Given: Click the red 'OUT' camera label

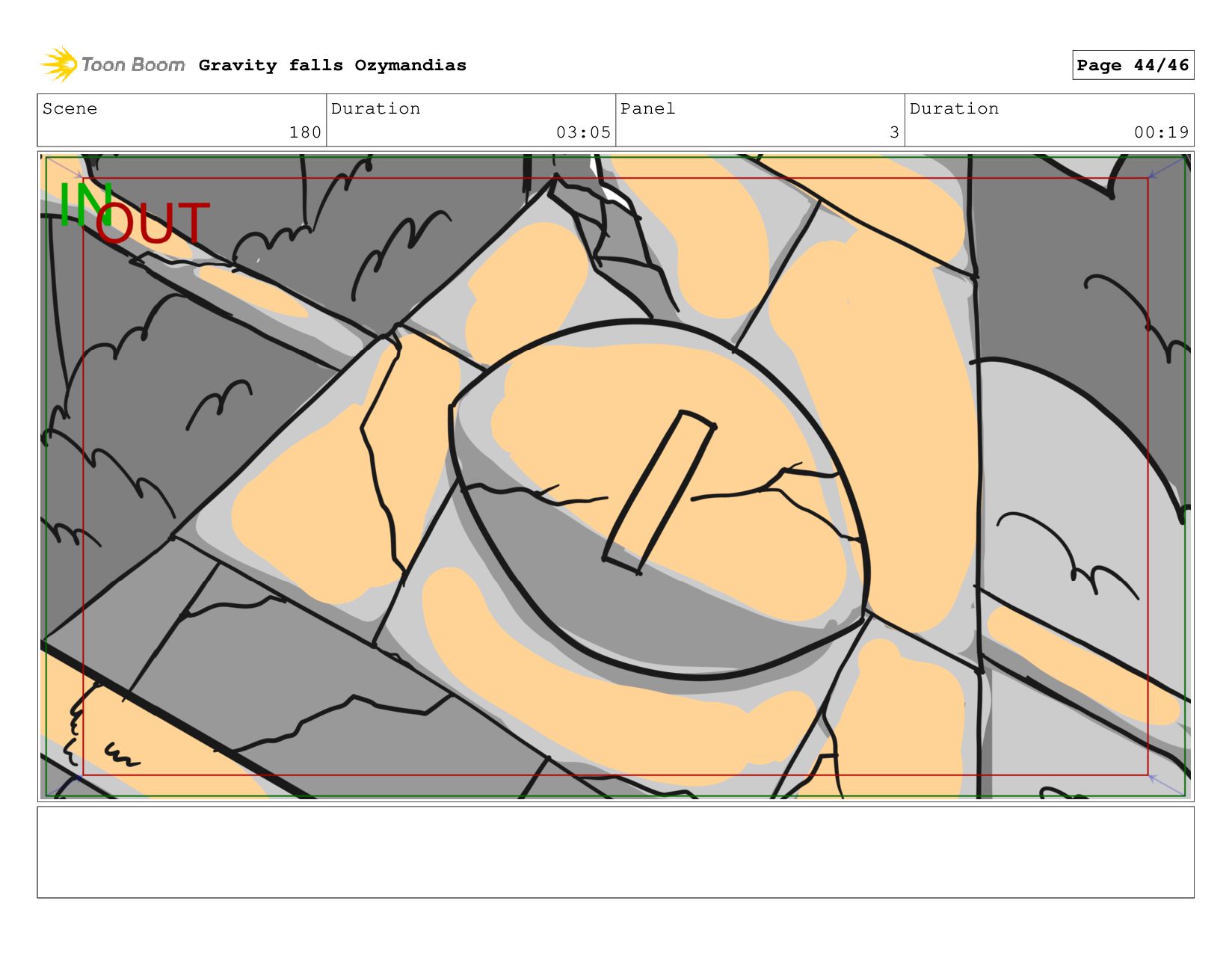Looking at the screenshot, I should pyautogui.click(x=152, y=224).
